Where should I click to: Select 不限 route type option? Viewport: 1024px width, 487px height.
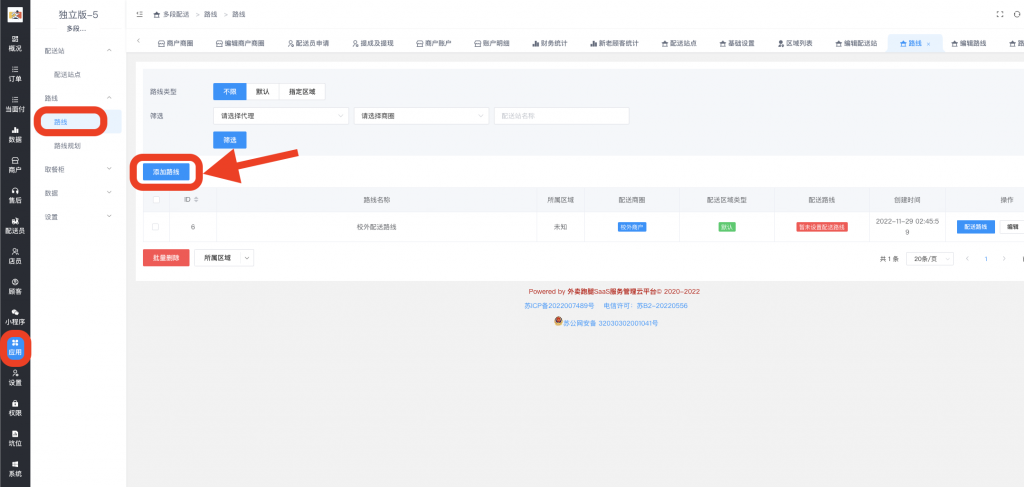click(x=230, y=92)
